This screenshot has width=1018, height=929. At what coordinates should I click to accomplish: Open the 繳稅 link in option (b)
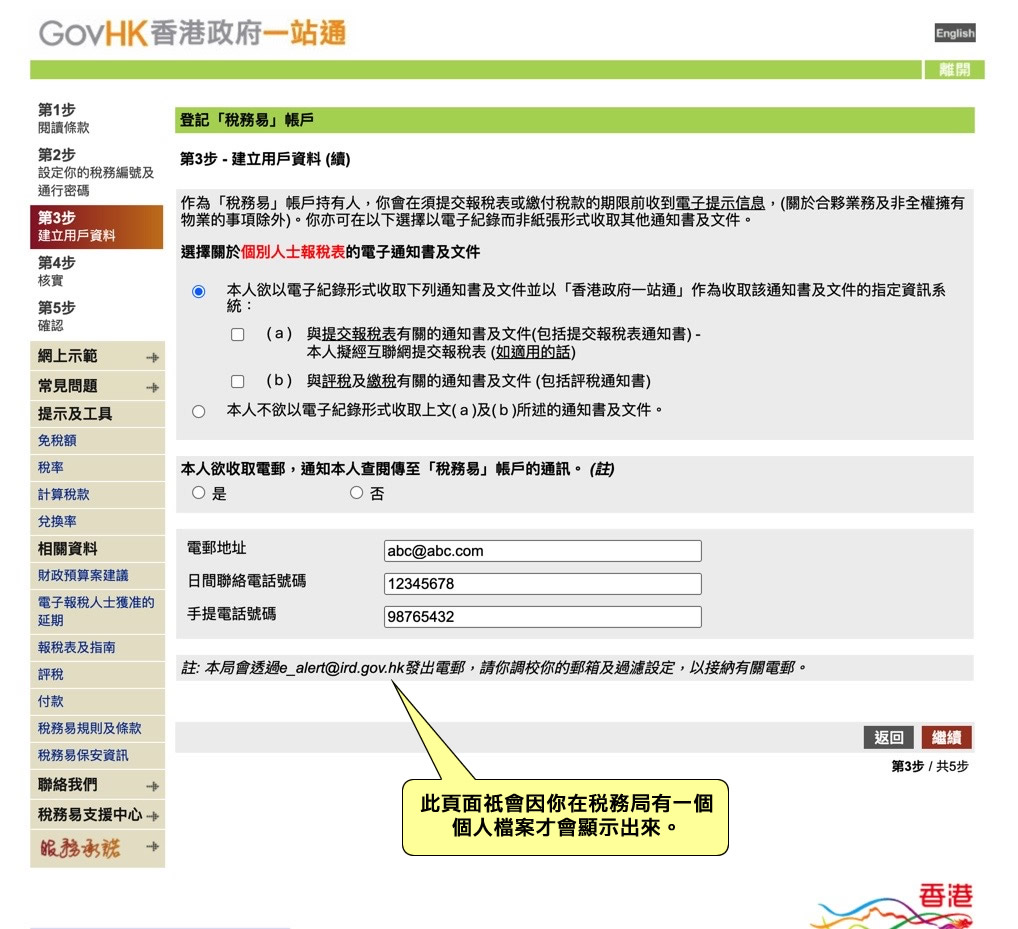coord(382,380)
